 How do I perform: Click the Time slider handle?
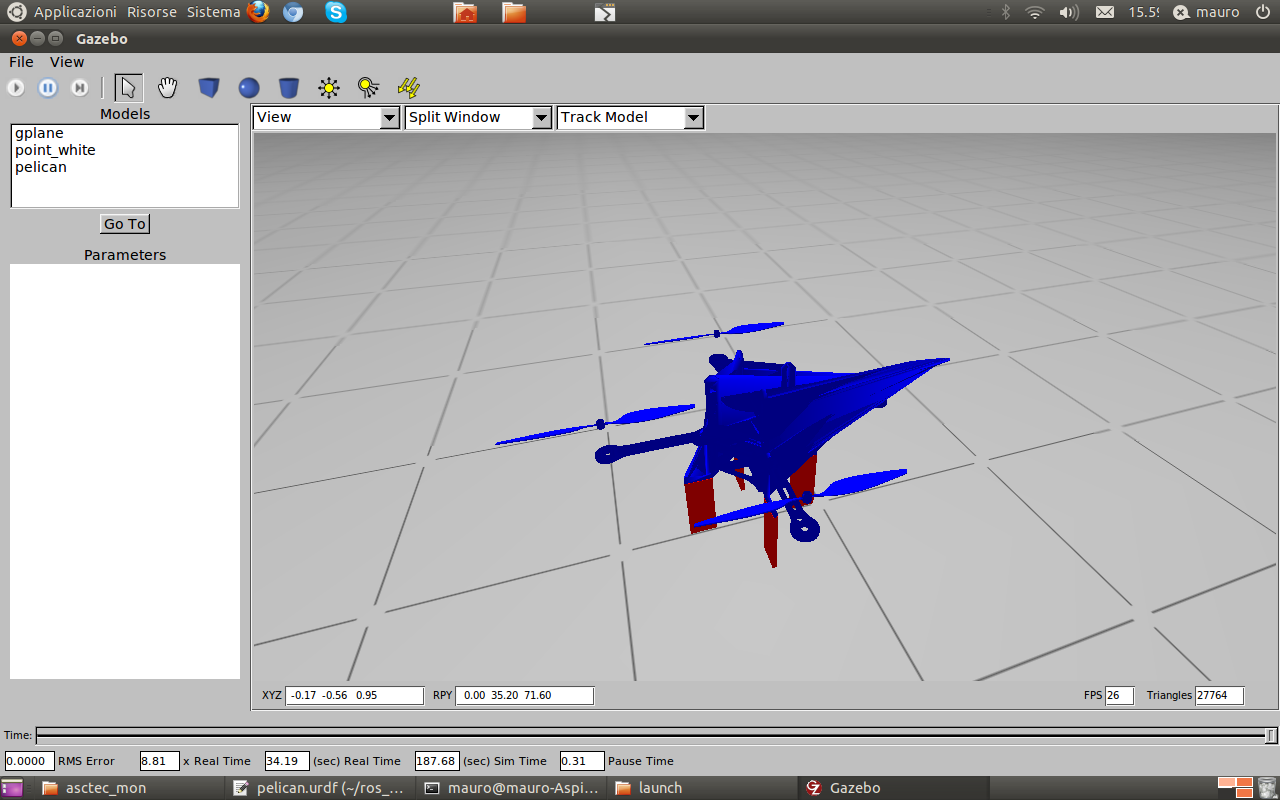(1271, 736)
